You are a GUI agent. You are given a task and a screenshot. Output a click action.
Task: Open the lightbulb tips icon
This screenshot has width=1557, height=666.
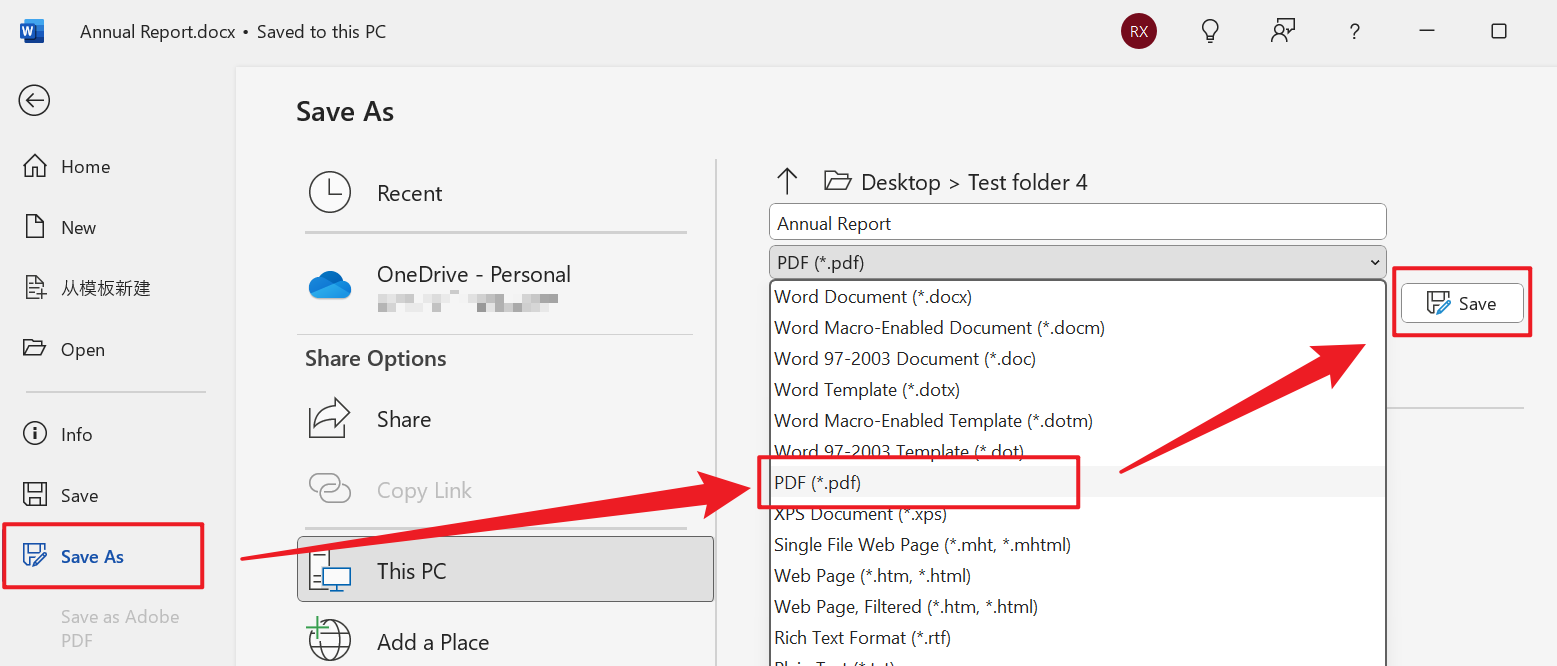tap(1210, 31)
